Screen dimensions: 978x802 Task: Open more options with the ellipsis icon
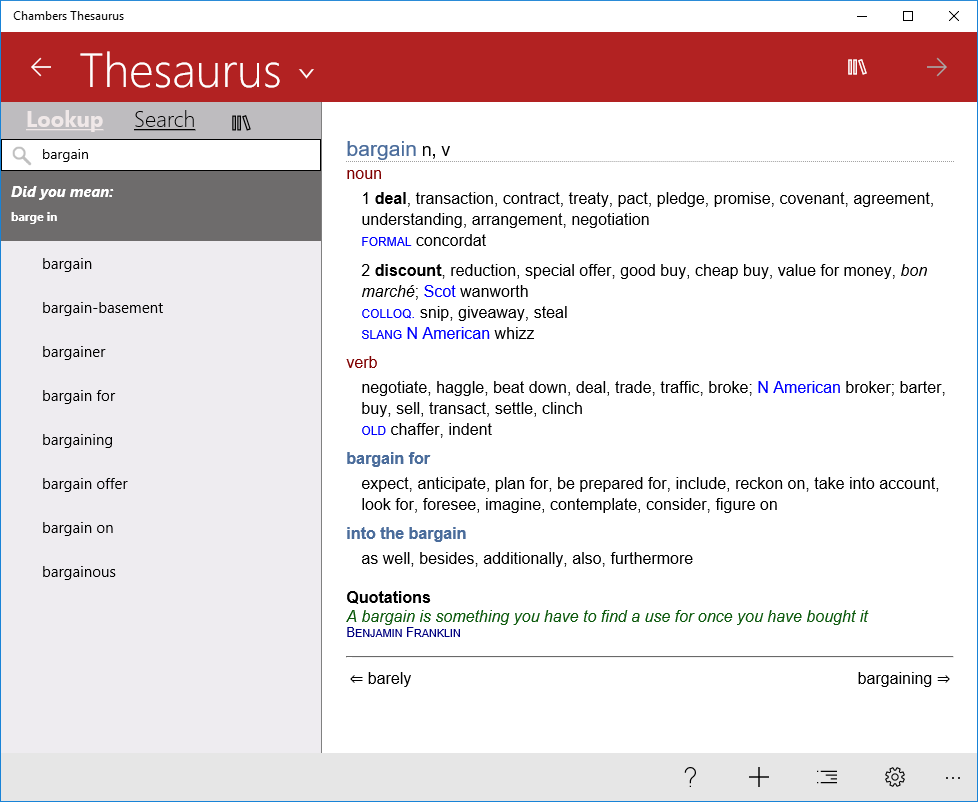pyautogui.click(x=952, y=777)
